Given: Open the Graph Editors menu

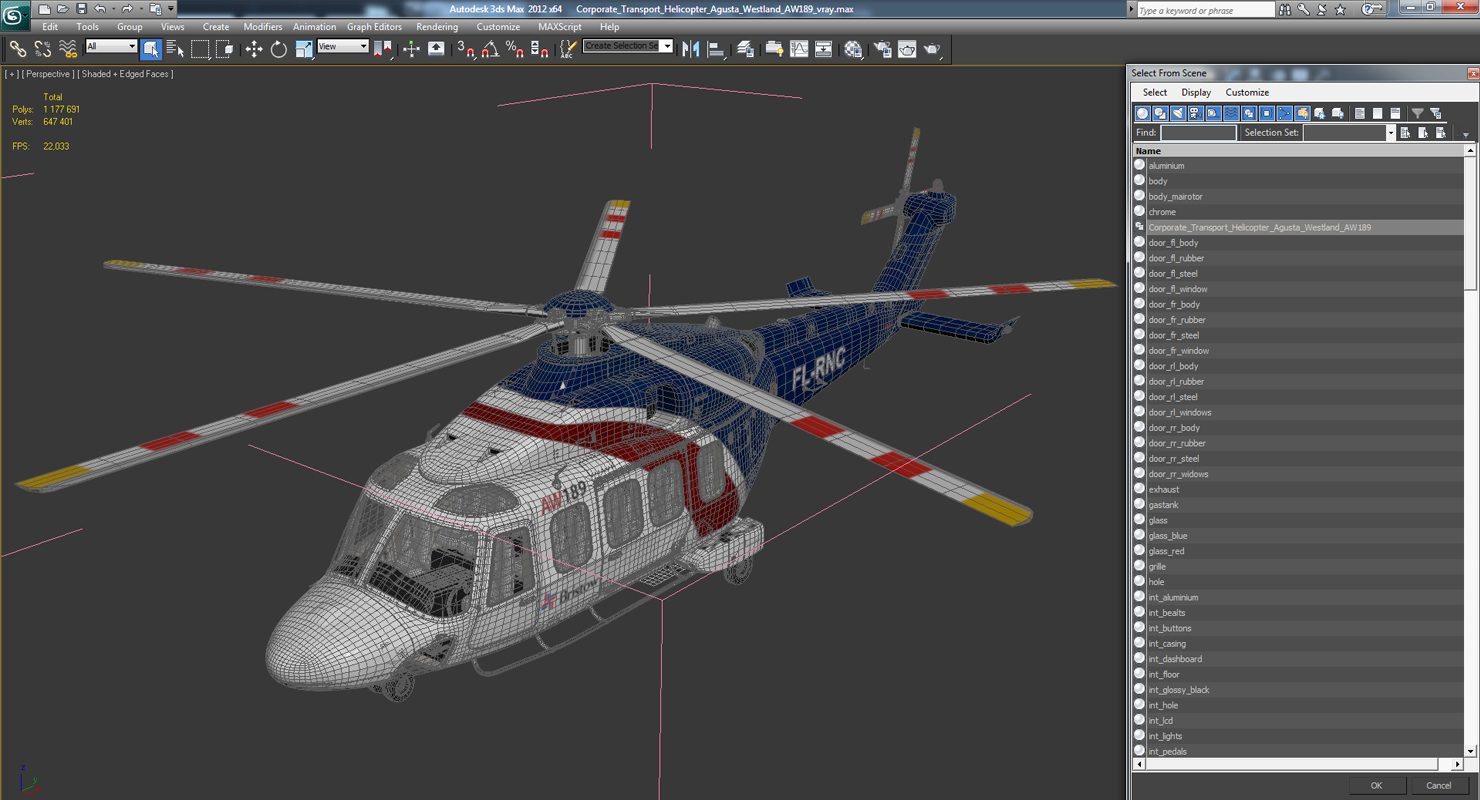Looking at the screenshot, I should pos(374,27).
